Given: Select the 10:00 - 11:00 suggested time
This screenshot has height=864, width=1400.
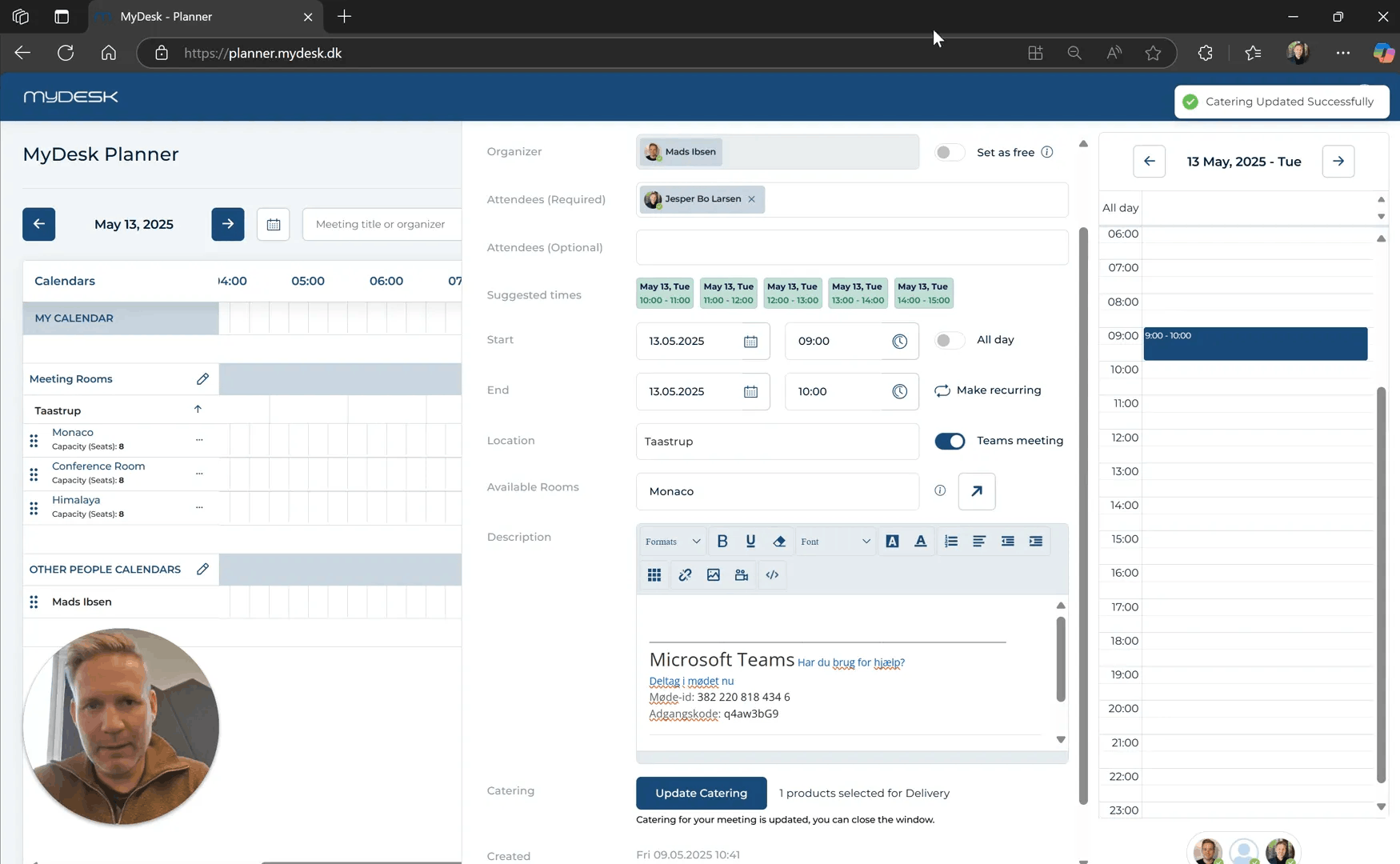Looking at the screenshot, I should (665, 294).
